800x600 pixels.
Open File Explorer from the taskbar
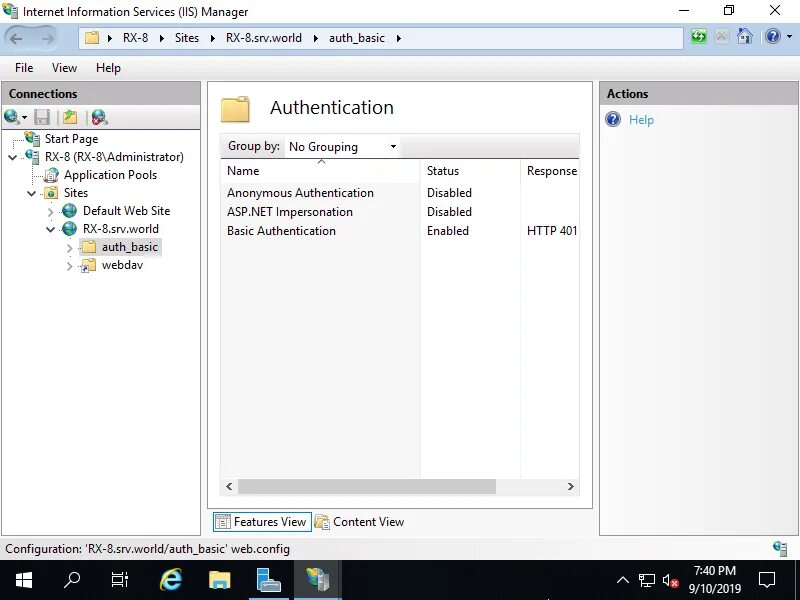[x=219, y=580]
